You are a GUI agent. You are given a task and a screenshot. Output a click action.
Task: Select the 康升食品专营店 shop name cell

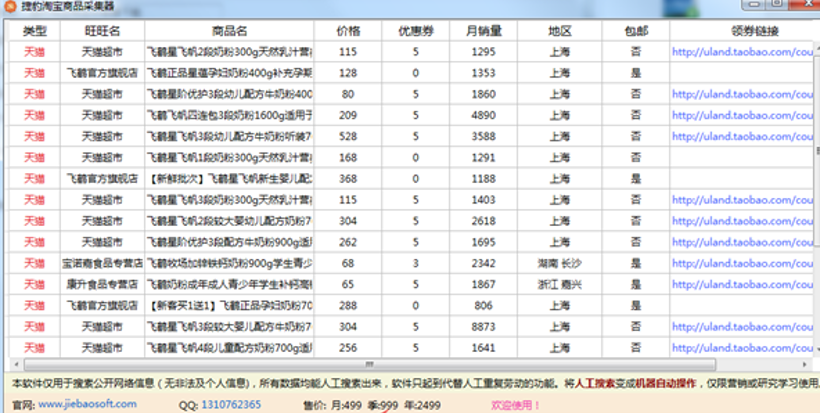point(102,284)
